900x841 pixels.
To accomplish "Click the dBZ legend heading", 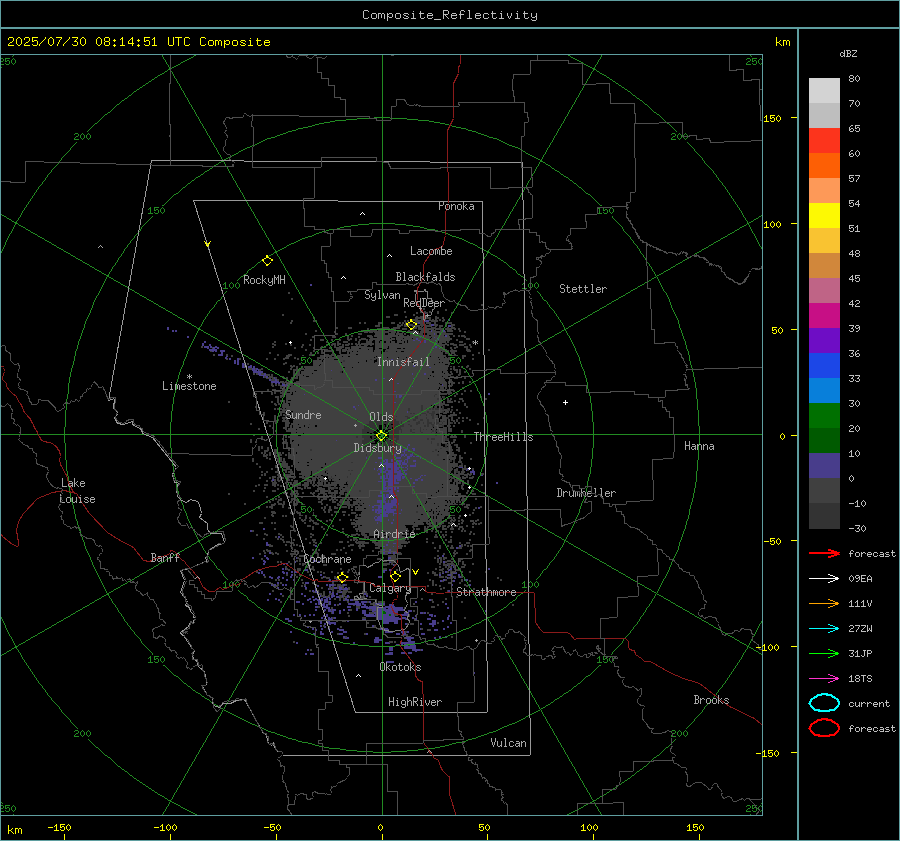I will tap(848, 53).
